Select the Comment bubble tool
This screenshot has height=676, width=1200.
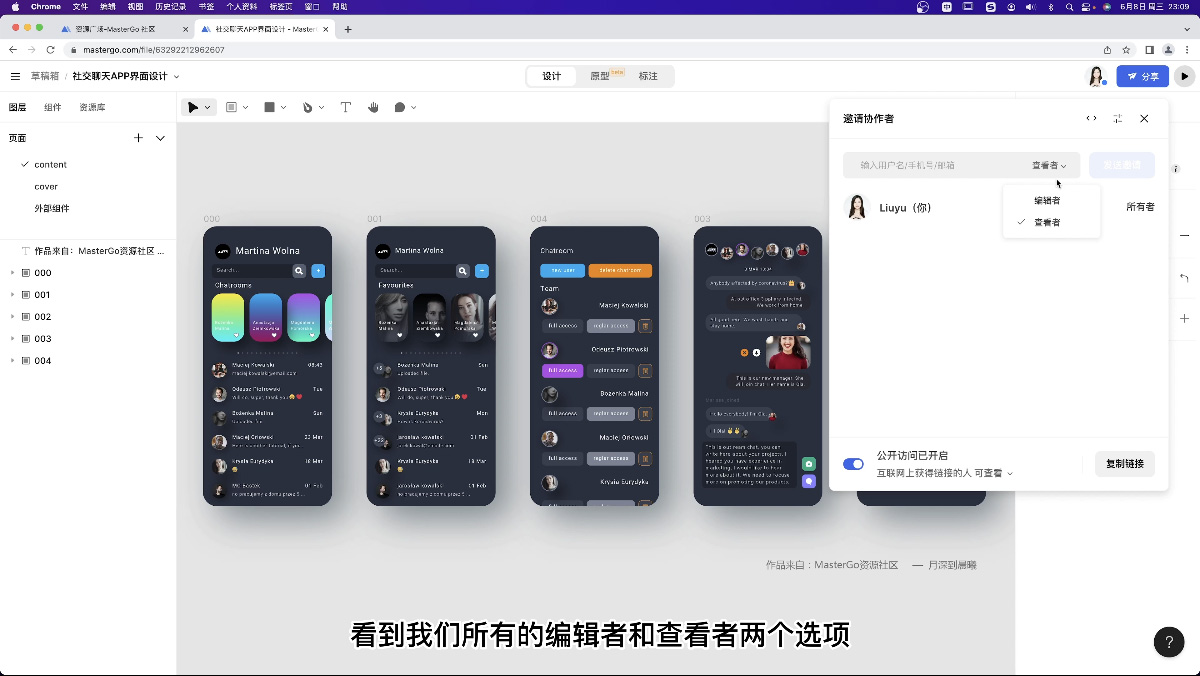click(x=400, y=107)
